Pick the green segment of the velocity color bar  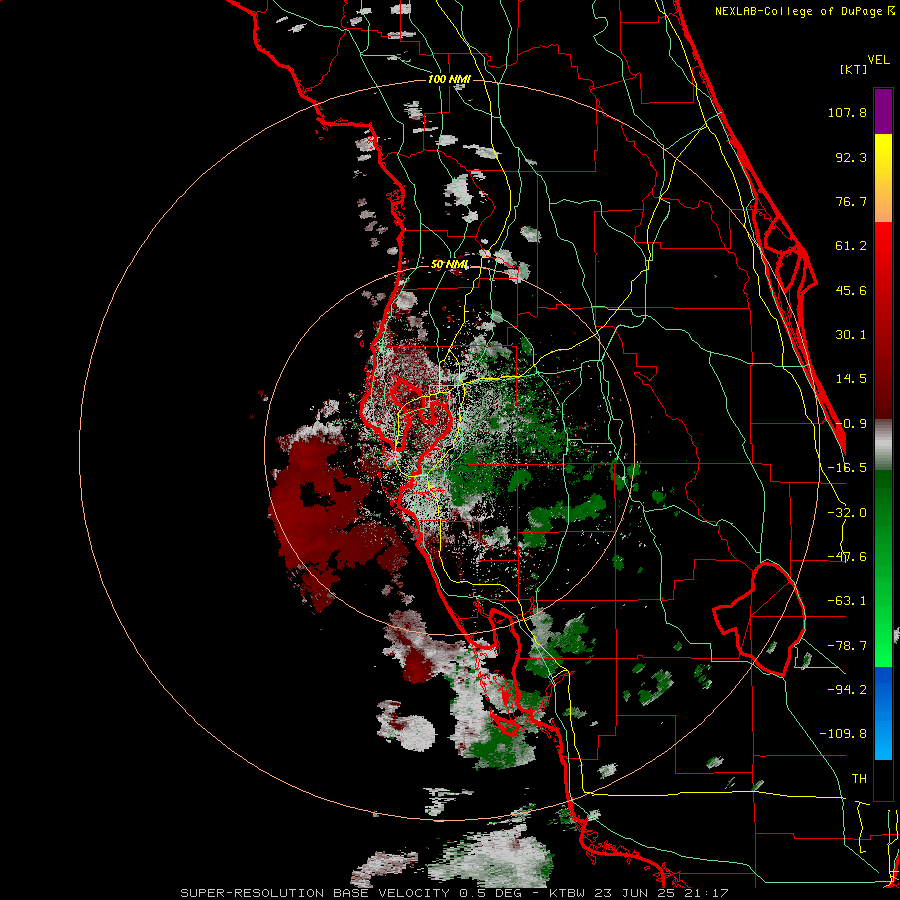(883, 568)
